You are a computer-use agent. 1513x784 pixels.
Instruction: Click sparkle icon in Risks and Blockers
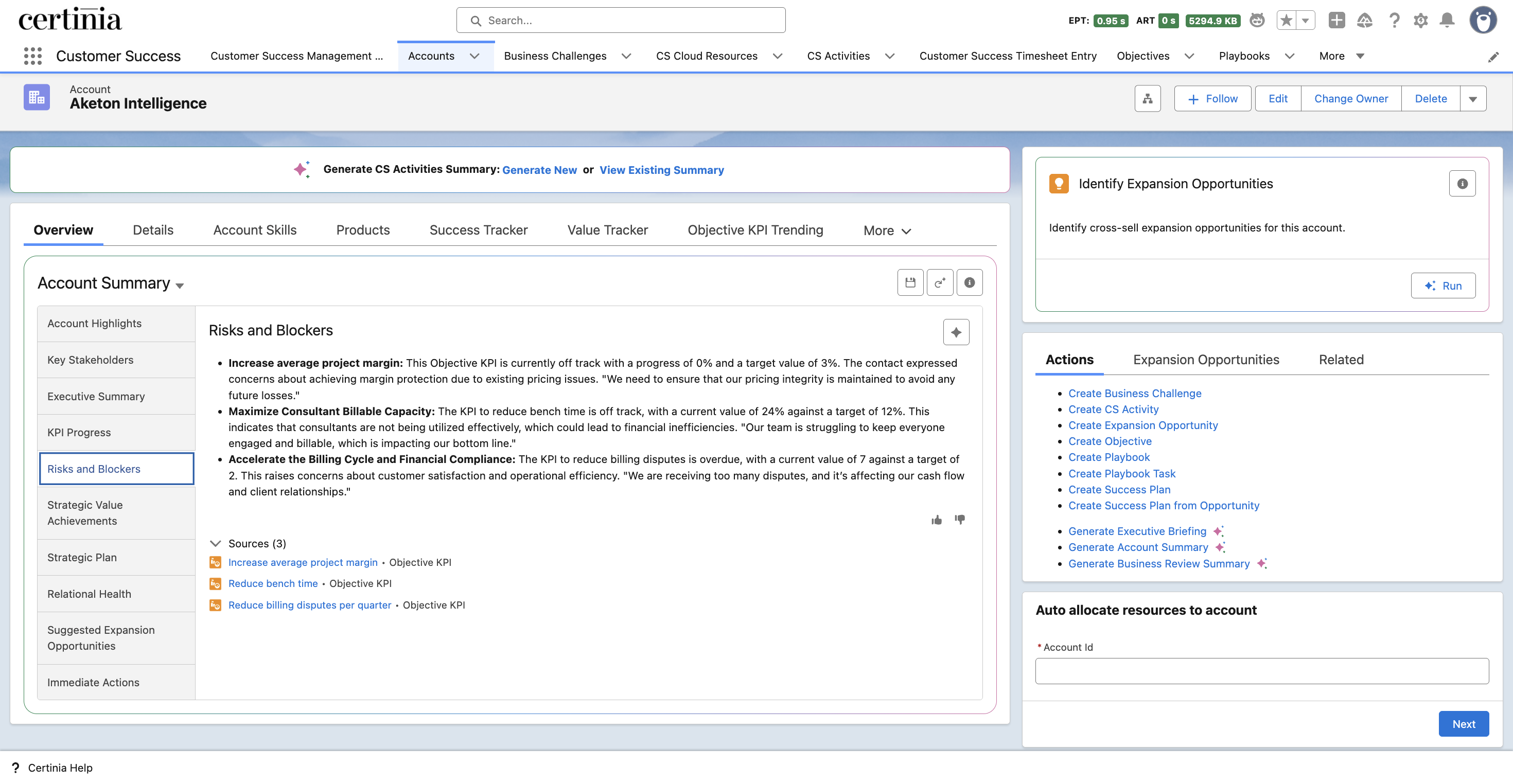coord(956,332)
